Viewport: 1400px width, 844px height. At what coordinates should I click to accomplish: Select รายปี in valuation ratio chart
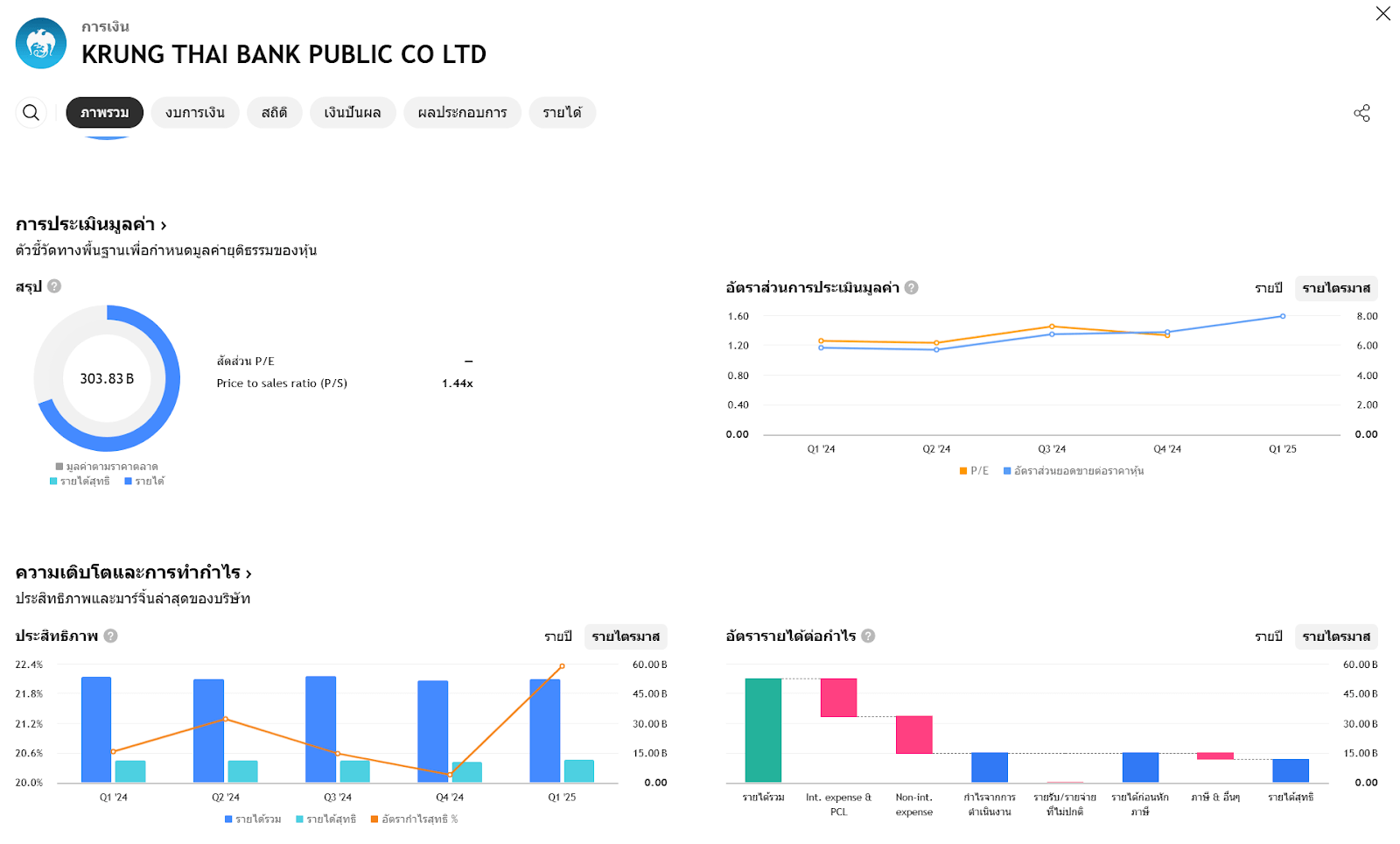point(1268,288)
